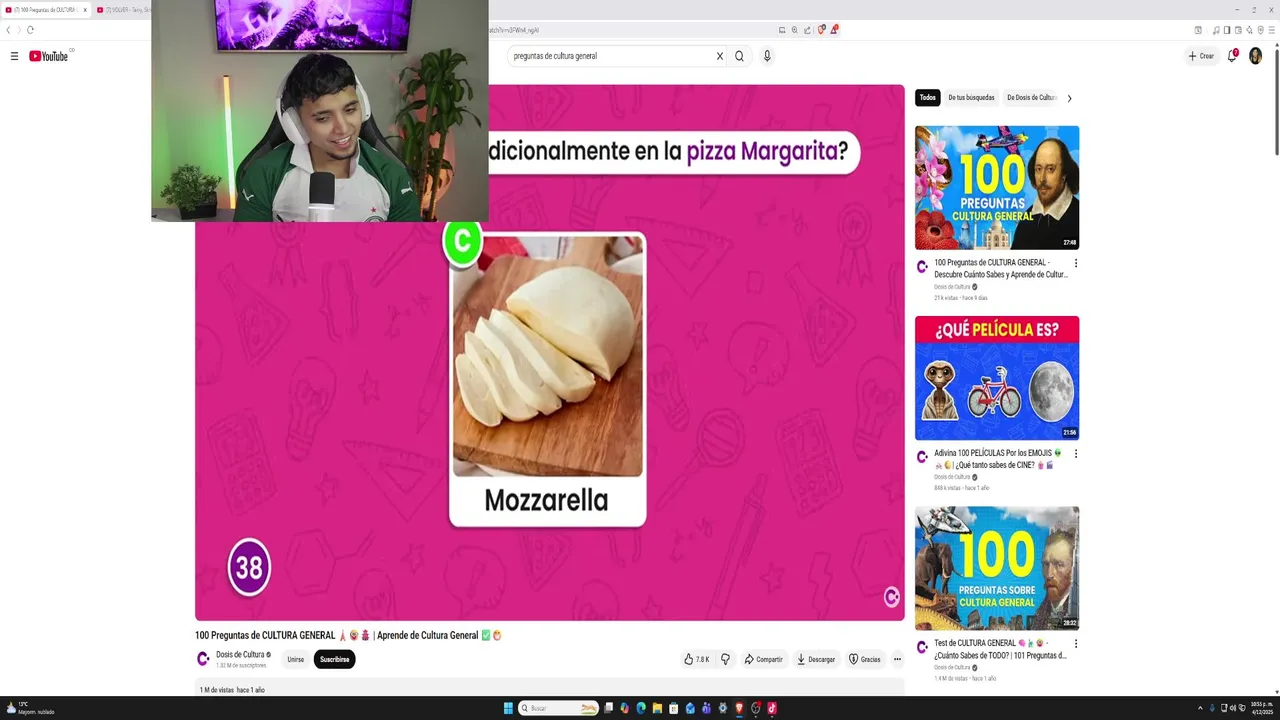Focus the YouTube search field
This screenshot has height=720, width=1280.
tap(610, 56)
